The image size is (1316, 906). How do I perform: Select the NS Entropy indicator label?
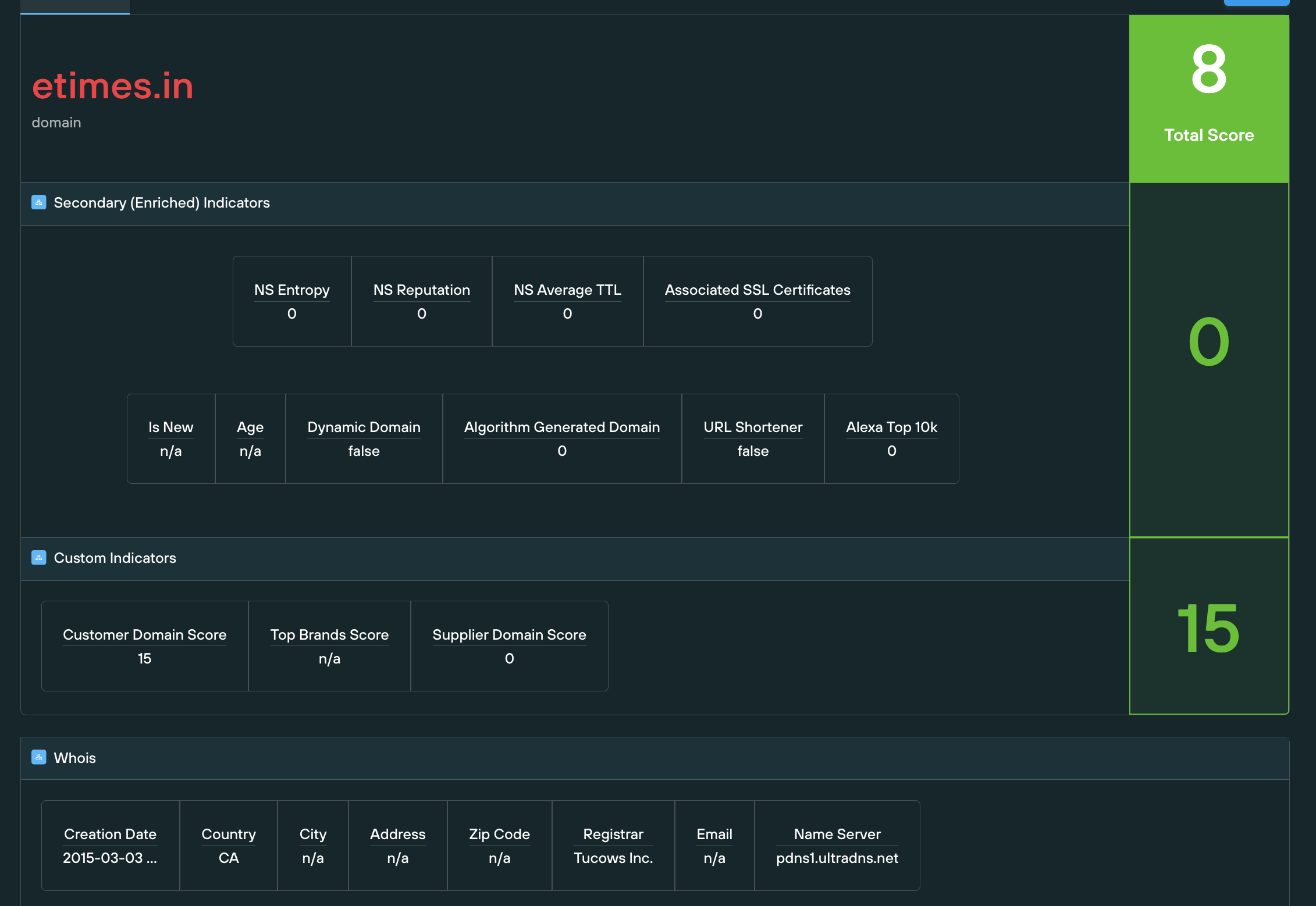(292, 290)
